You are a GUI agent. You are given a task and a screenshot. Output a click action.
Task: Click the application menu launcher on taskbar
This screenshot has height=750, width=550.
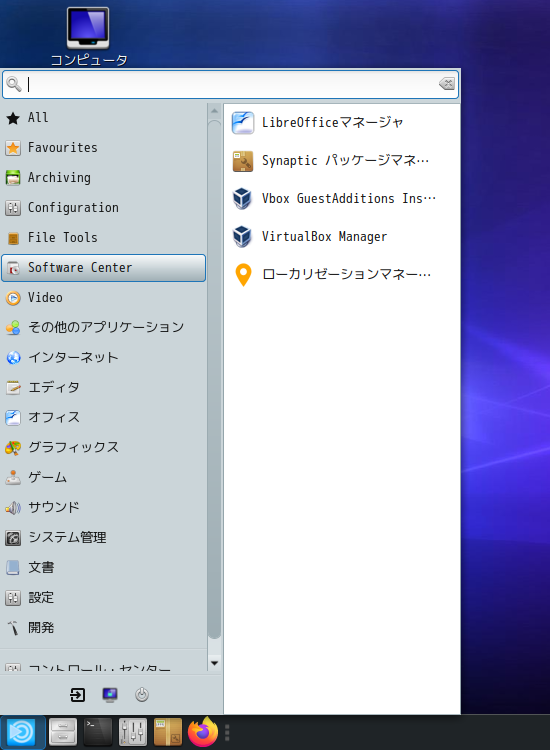point(22,732)
